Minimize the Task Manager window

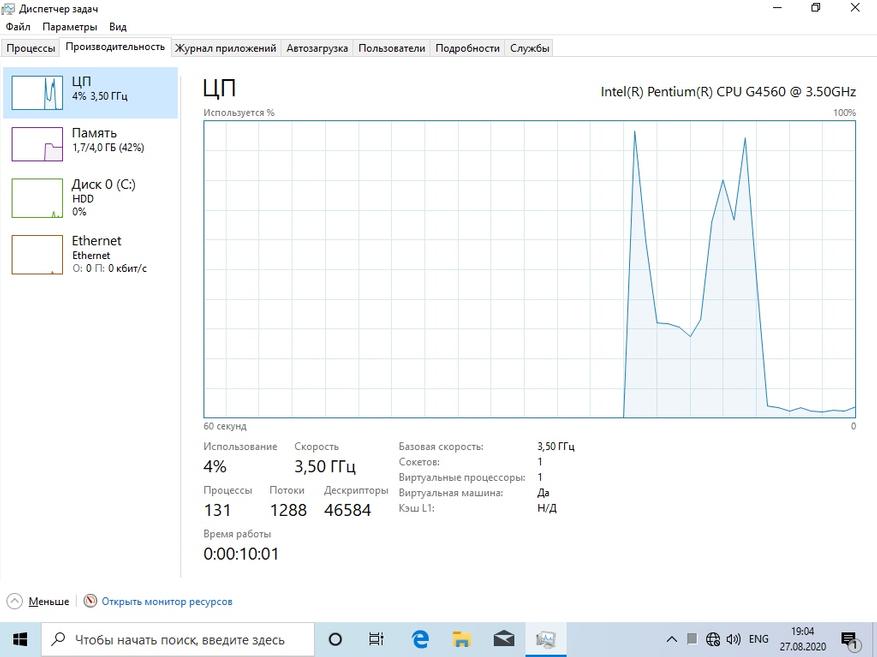tap(777, 8)
